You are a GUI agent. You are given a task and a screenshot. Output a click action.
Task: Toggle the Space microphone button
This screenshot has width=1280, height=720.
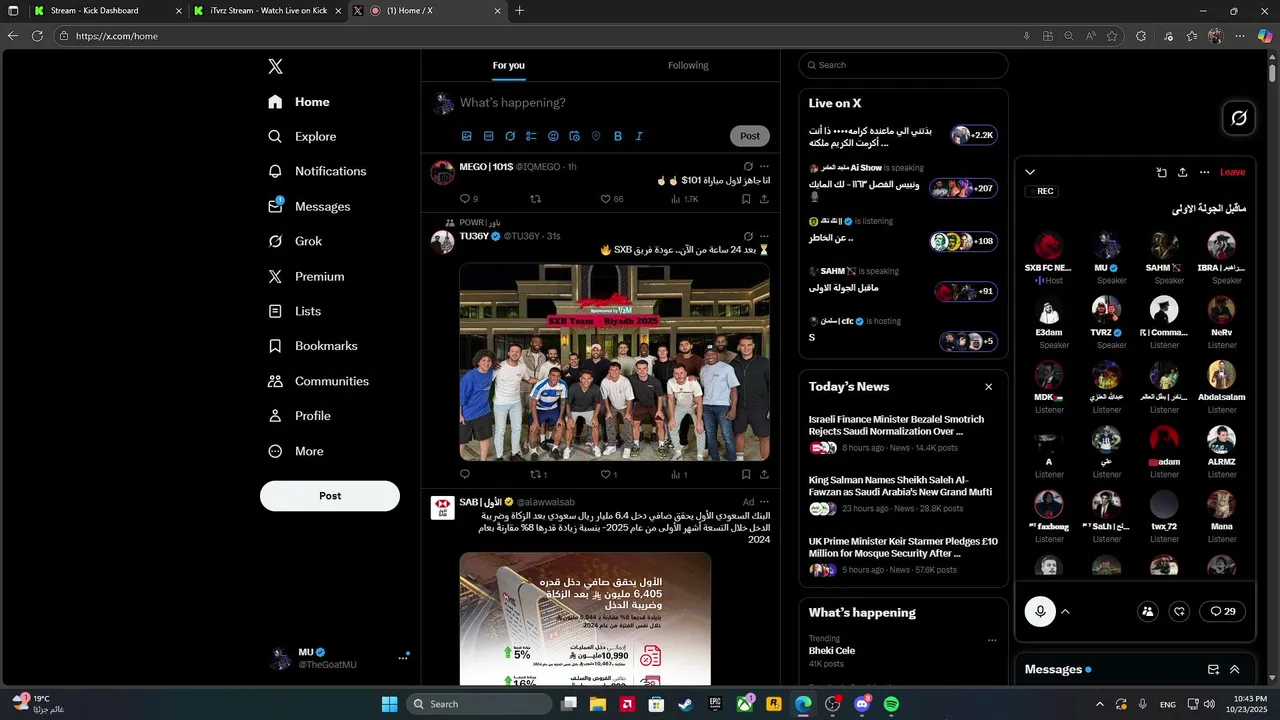(1040, 611)
